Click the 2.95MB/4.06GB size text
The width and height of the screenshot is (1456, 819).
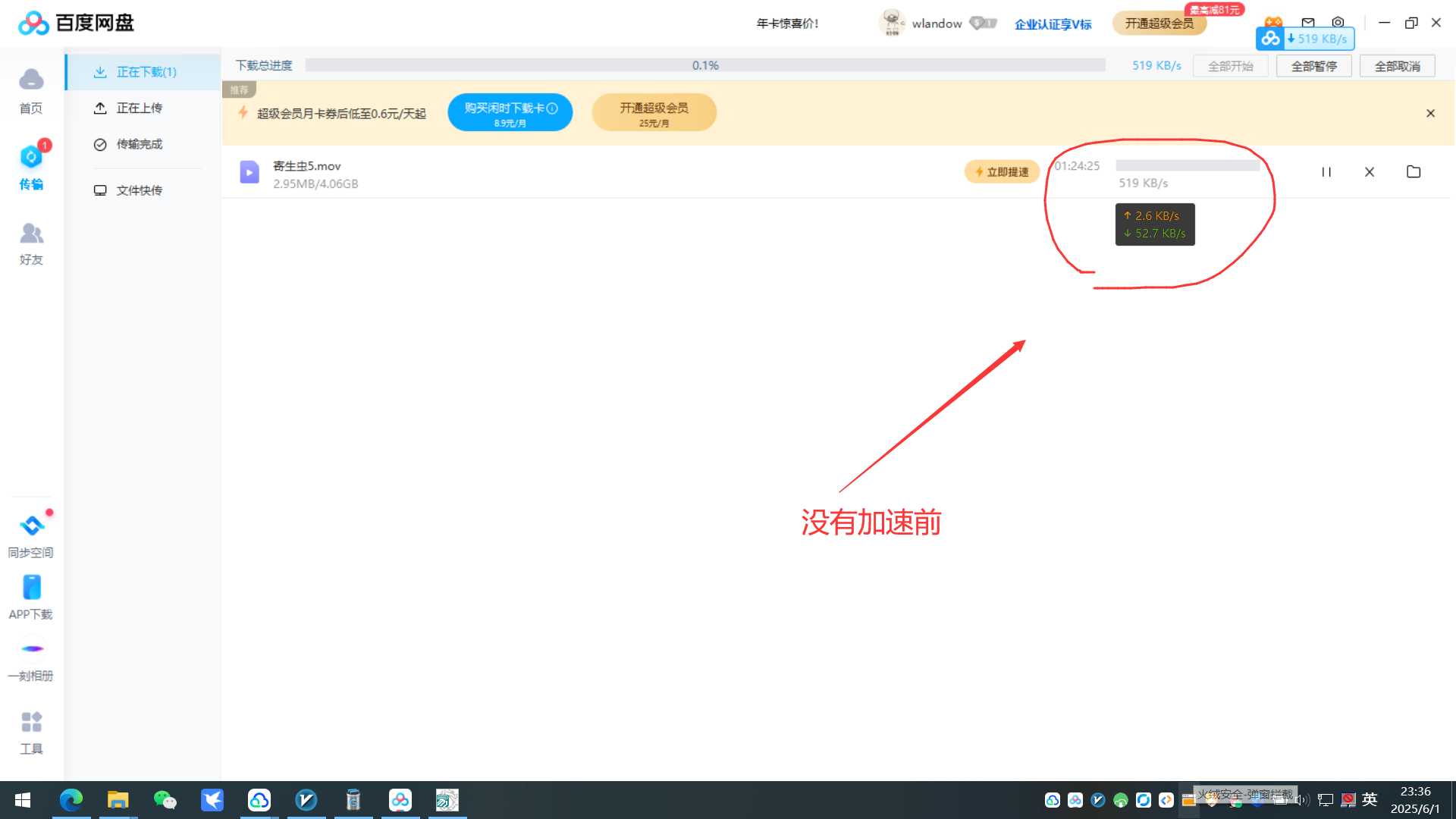click(315, 184)
